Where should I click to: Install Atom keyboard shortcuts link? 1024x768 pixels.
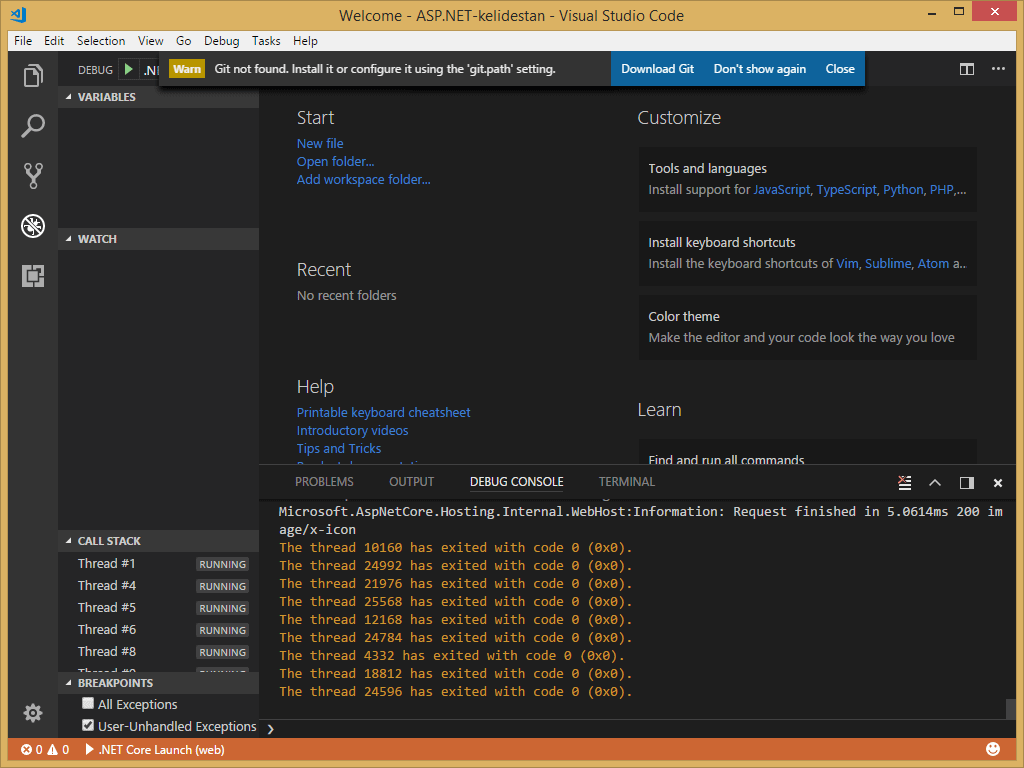(x=933, y=263)
